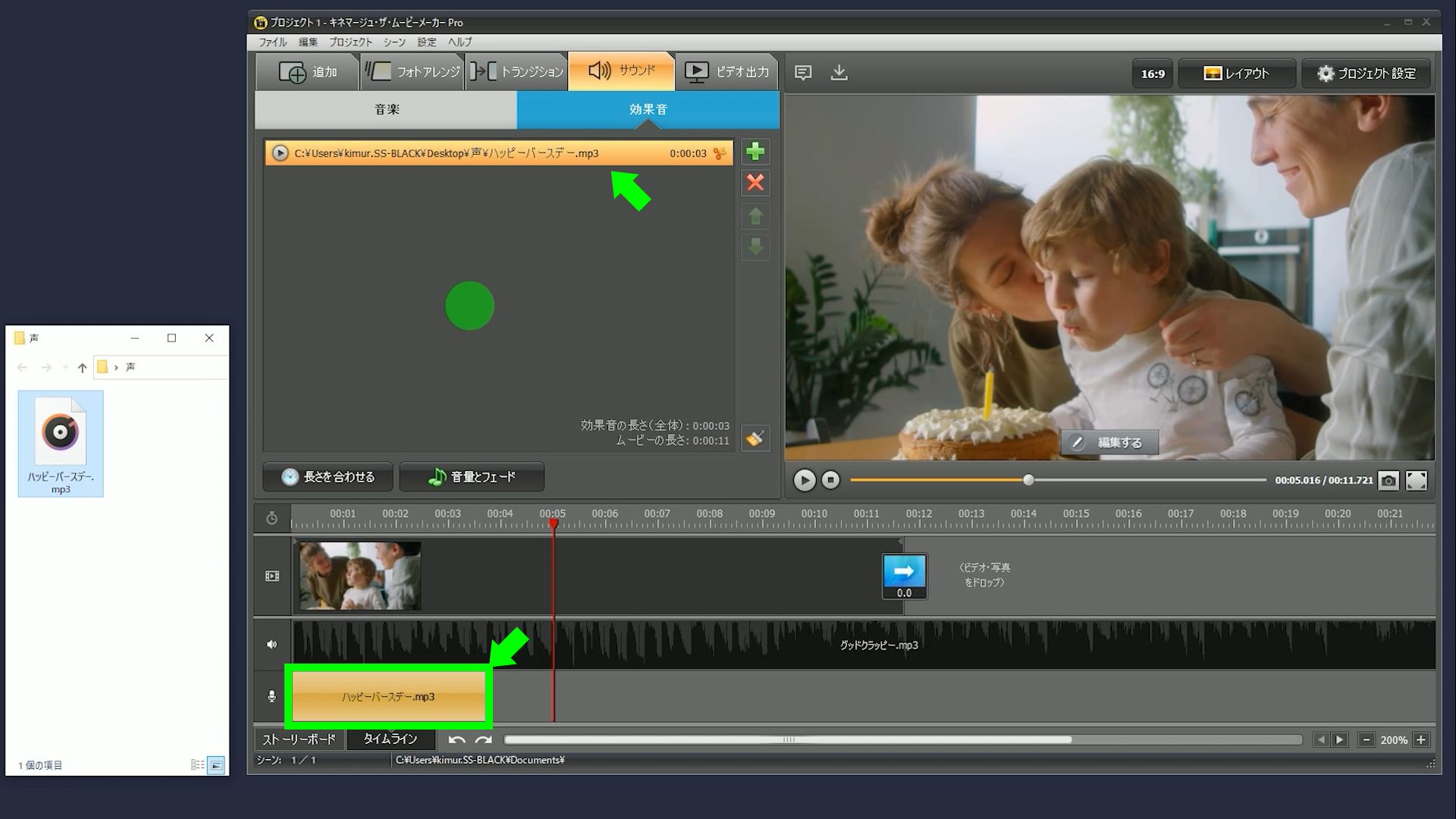Image resolution: width=1456 pixels, height=819 pixels.
Task: Click the broom clear-all icon
Action: tap(755, 438)
